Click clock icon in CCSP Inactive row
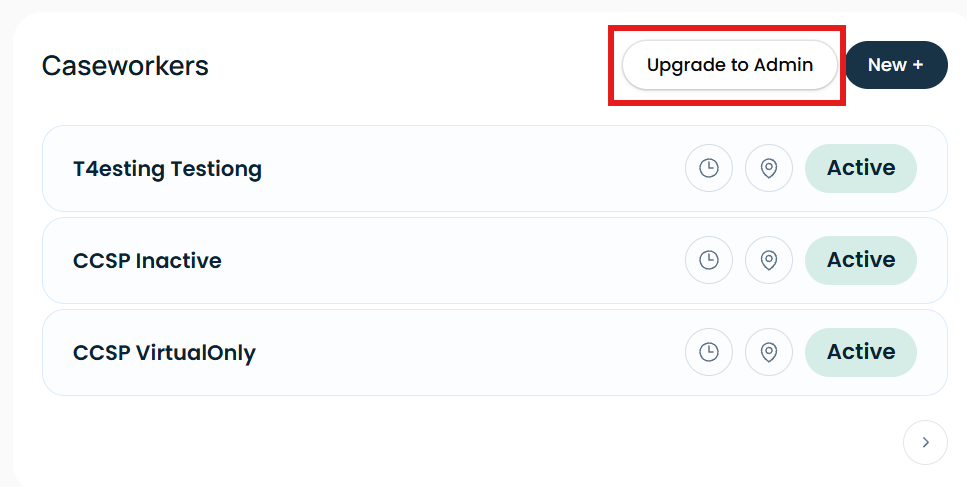The width and height of the screenshot is (967, 487). (709, 260)
